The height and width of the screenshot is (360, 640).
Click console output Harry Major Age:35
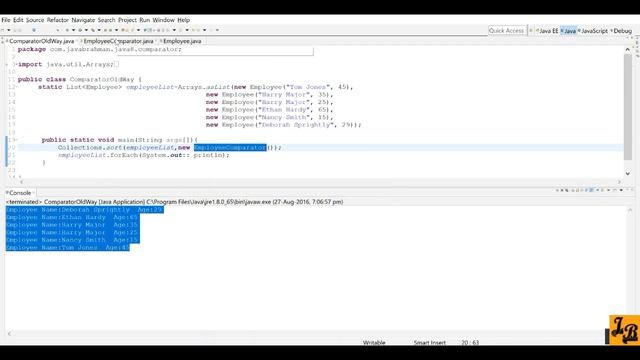coord(72,225)
